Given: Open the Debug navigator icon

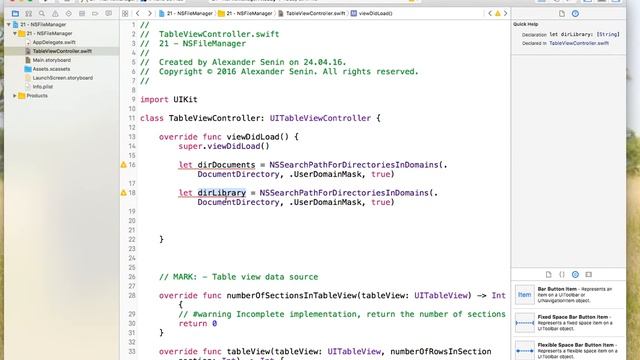Looking at the screenshot, I should point(82,13).
